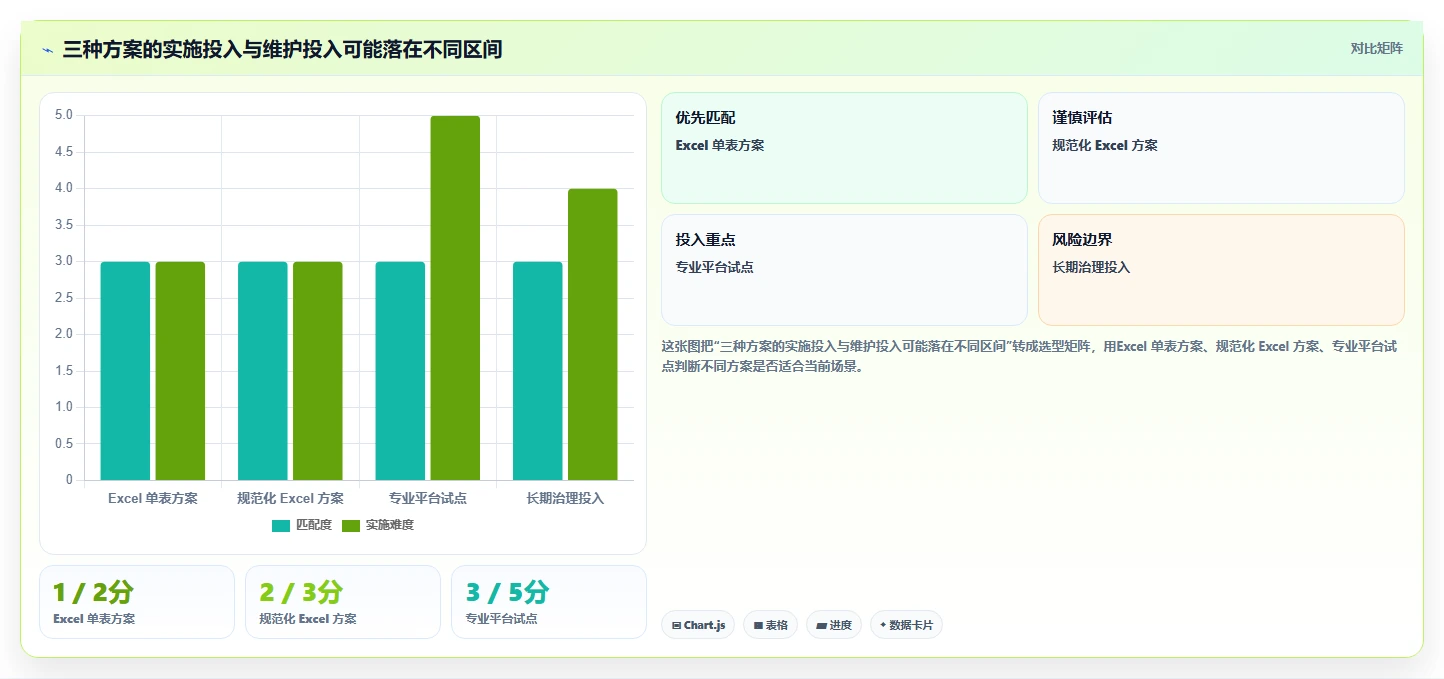The width and height of the screenshot is (1444, 679).
Task: Click the 匹配度 legend label
Action: click(314, 525)
